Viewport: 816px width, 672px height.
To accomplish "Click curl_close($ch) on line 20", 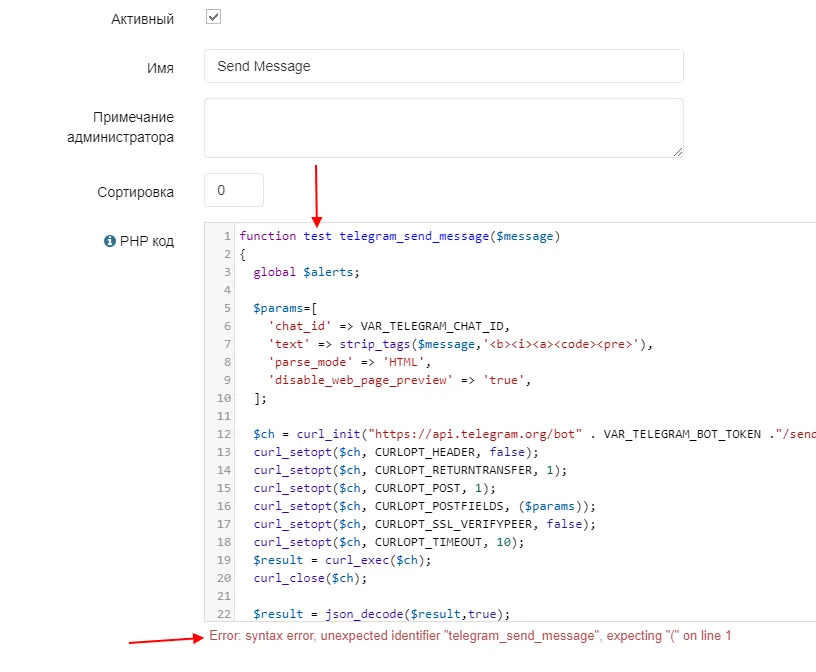I will (310, 578).
